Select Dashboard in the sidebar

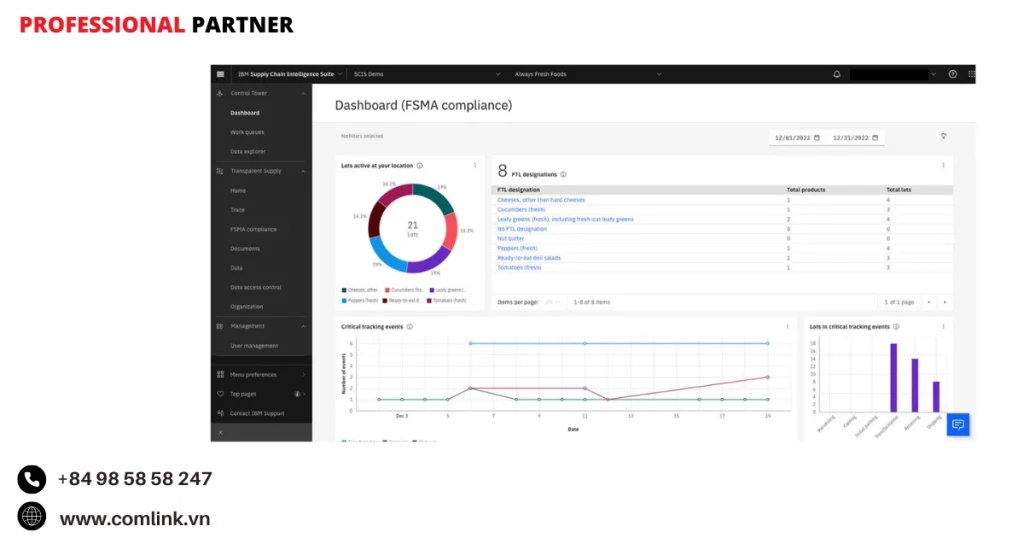click(245, 113)
